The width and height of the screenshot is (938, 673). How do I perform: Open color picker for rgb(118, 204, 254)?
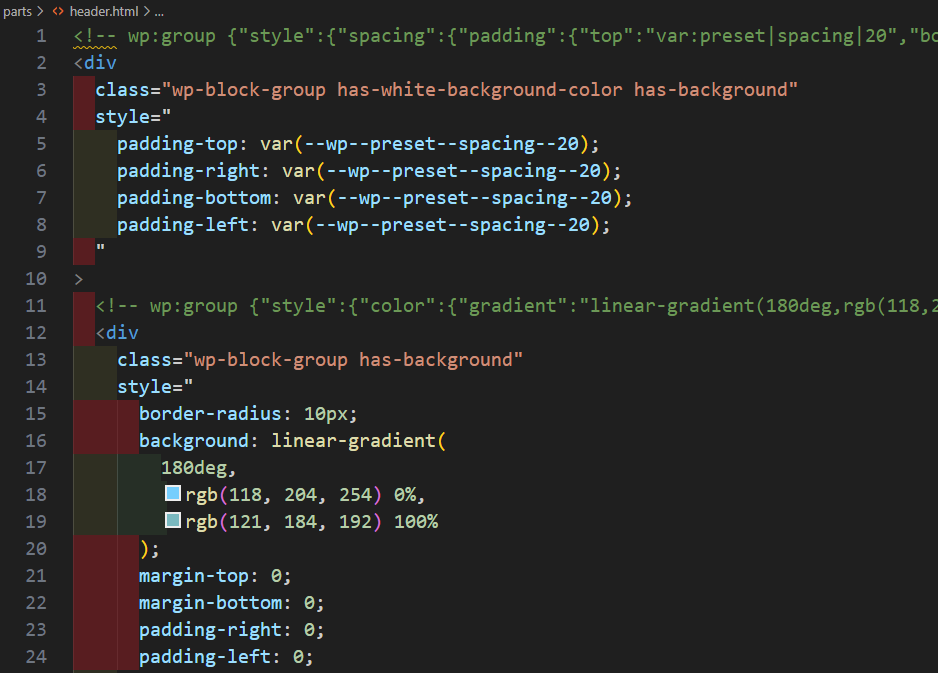(173, 494)
